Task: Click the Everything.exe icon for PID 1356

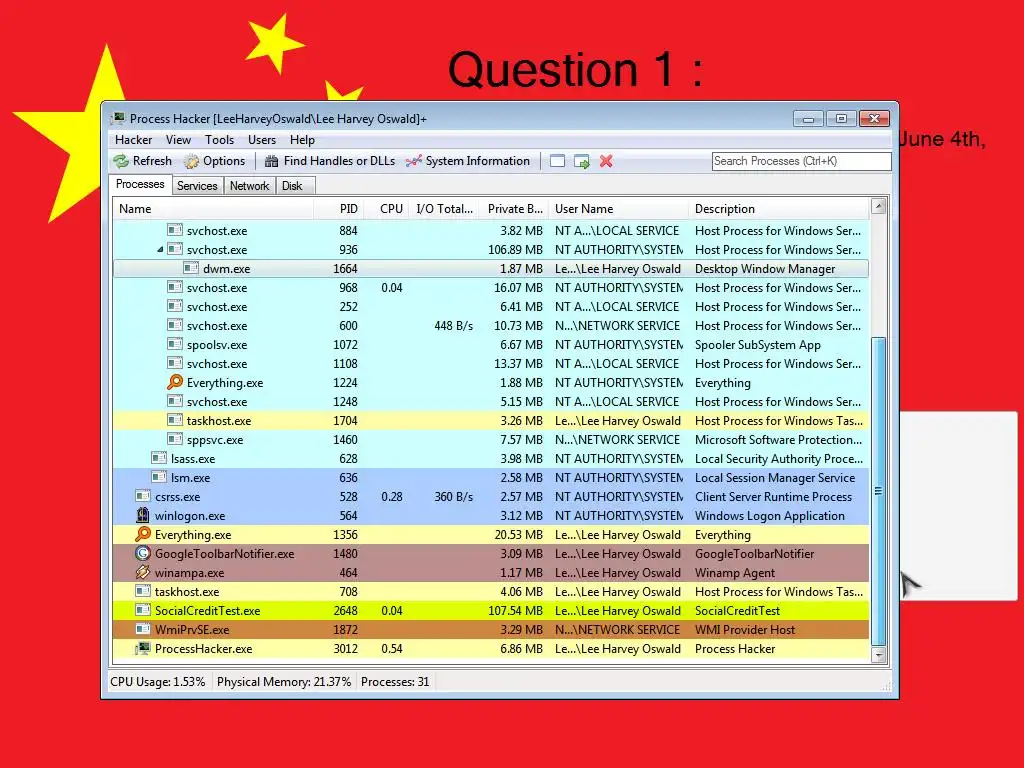Action: [x=142, y=534]
